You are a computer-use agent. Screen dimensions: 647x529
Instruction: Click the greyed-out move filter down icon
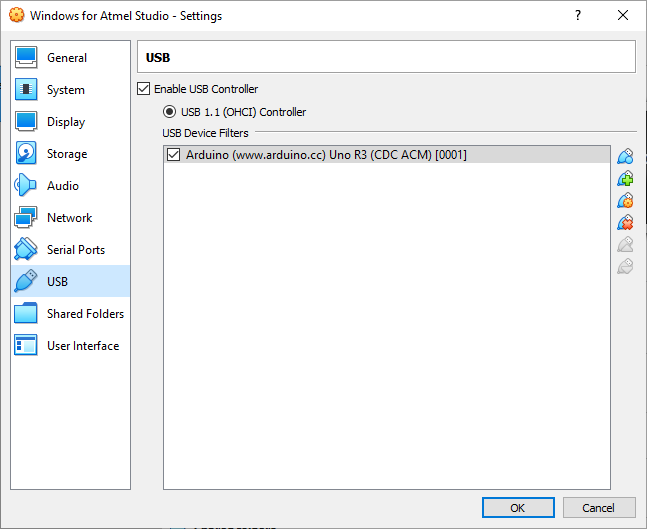click(625, 266)
